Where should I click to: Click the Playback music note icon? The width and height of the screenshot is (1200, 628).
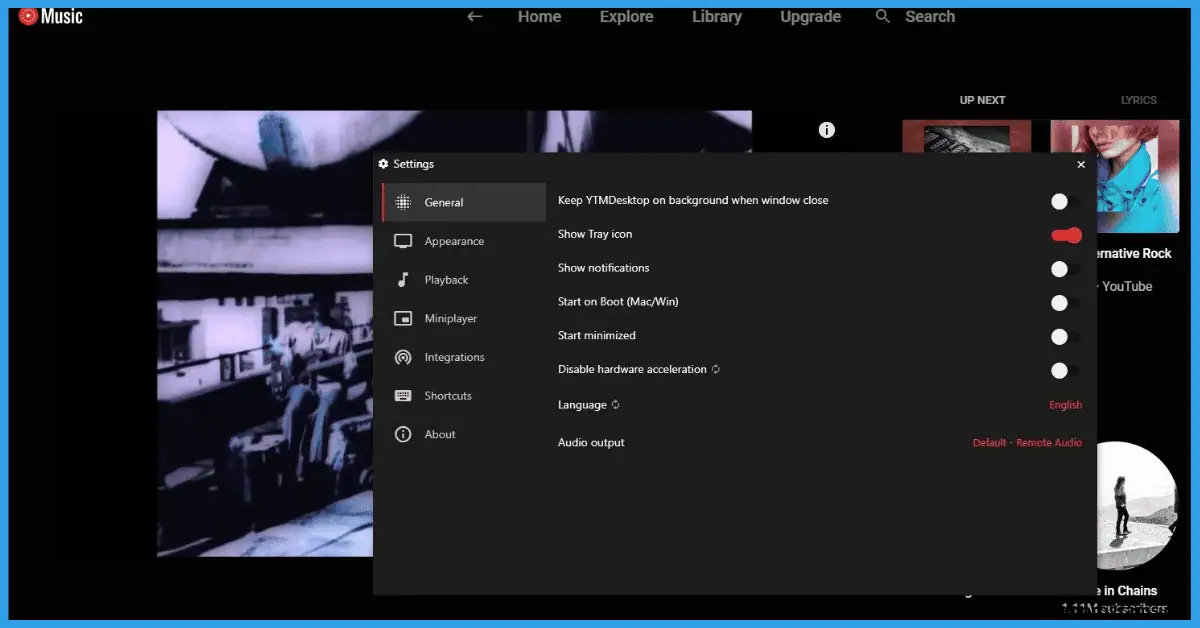point(403,280)
